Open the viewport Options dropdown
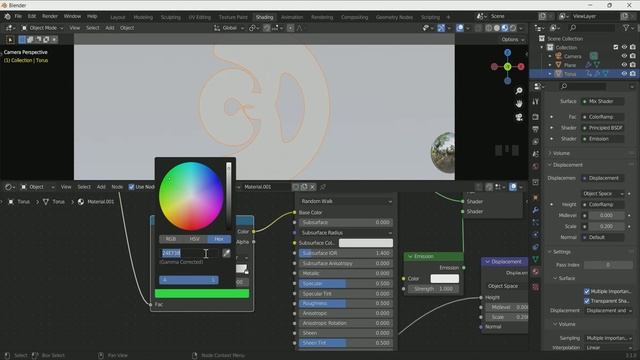The height and width of the screenshot is (360, 640). 512,40
